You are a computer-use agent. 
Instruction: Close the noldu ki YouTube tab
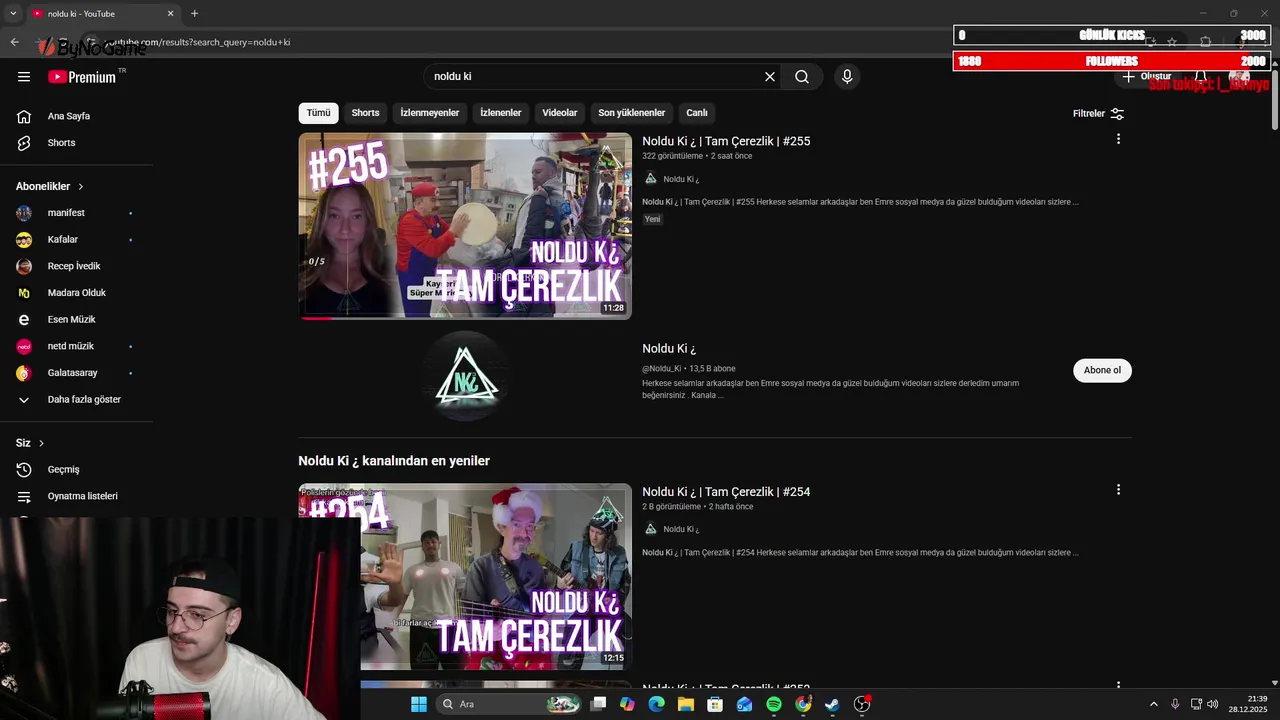coord(170,14)
